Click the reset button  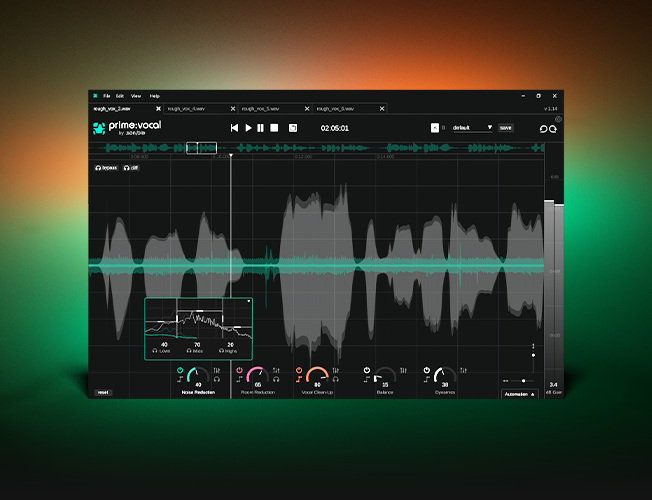tap(103, 392)
